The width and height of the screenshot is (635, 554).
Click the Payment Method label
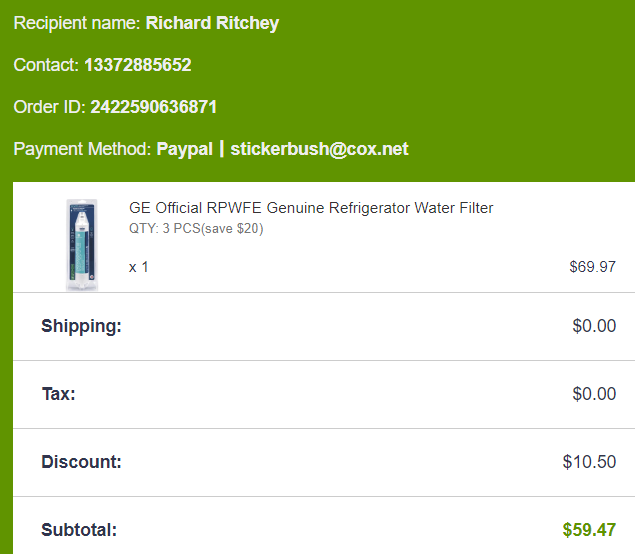pos(82,149)
